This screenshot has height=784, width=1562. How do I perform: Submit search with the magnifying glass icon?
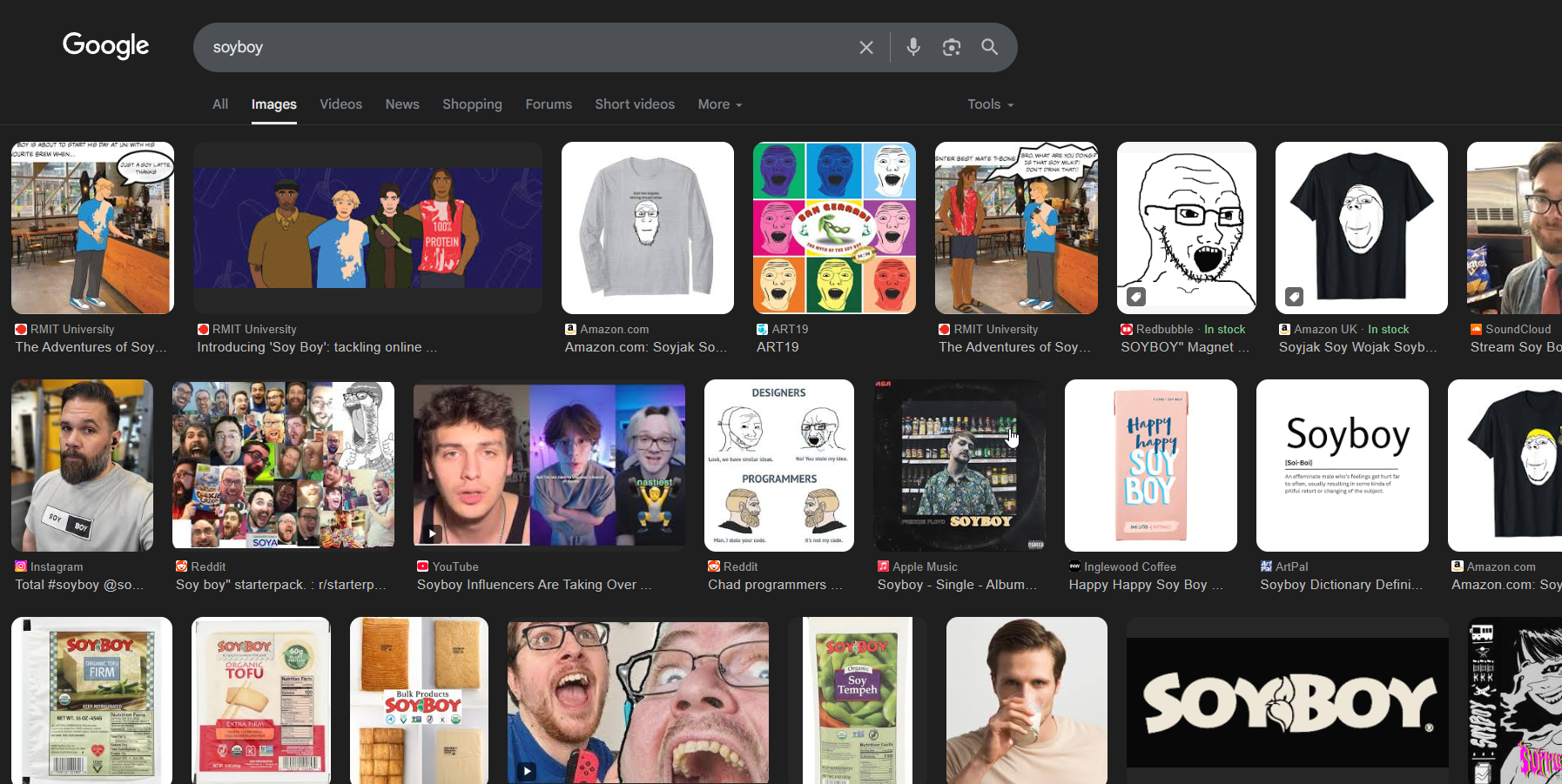click(990, 47)
